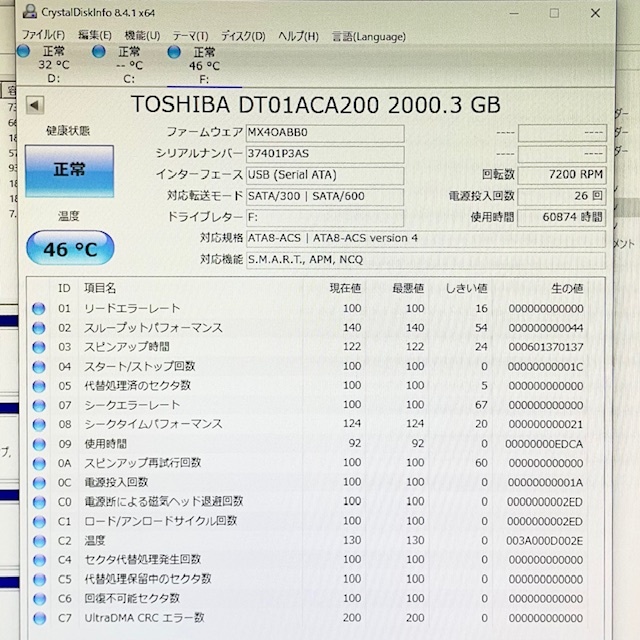Click status icon for 0A スピンアップ再試行回数

[x=39, y=464]
